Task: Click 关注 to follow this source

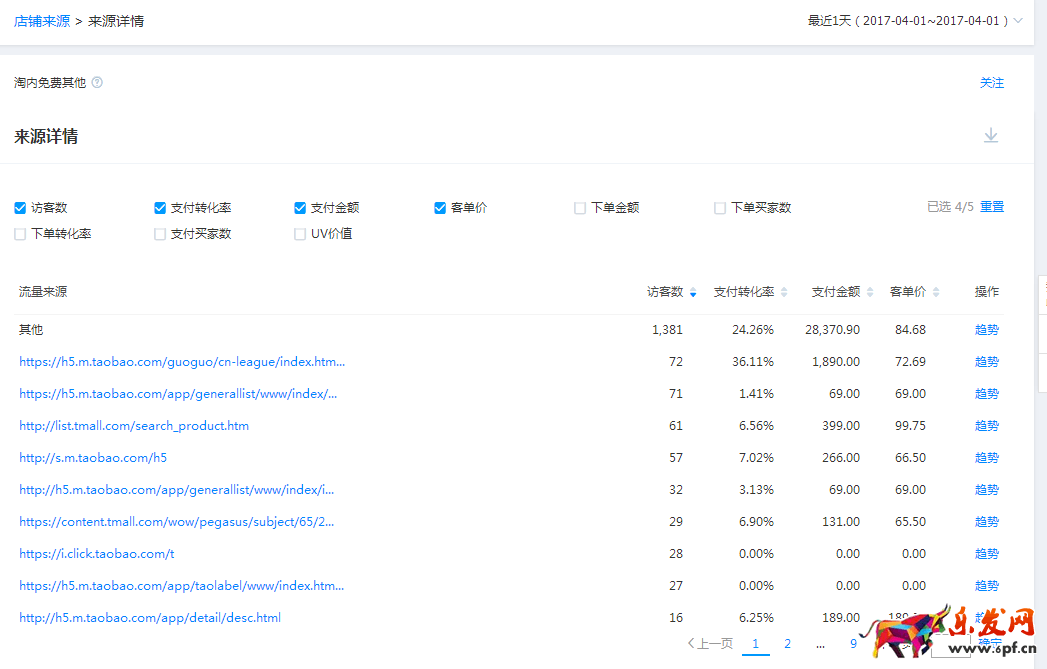Action: [991, 83]
